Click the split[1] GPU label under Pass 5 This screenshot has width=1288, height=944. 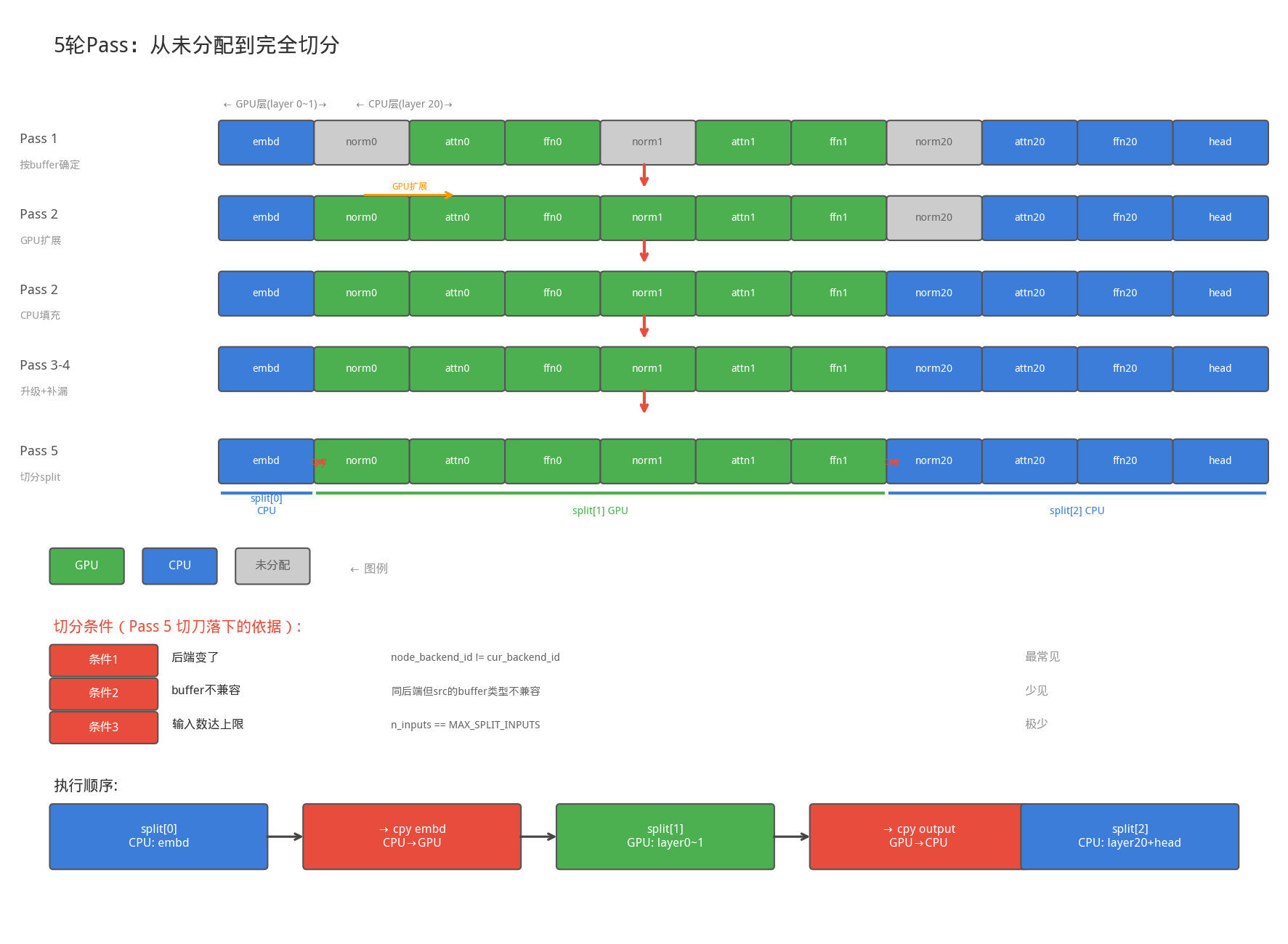(600, 510)
